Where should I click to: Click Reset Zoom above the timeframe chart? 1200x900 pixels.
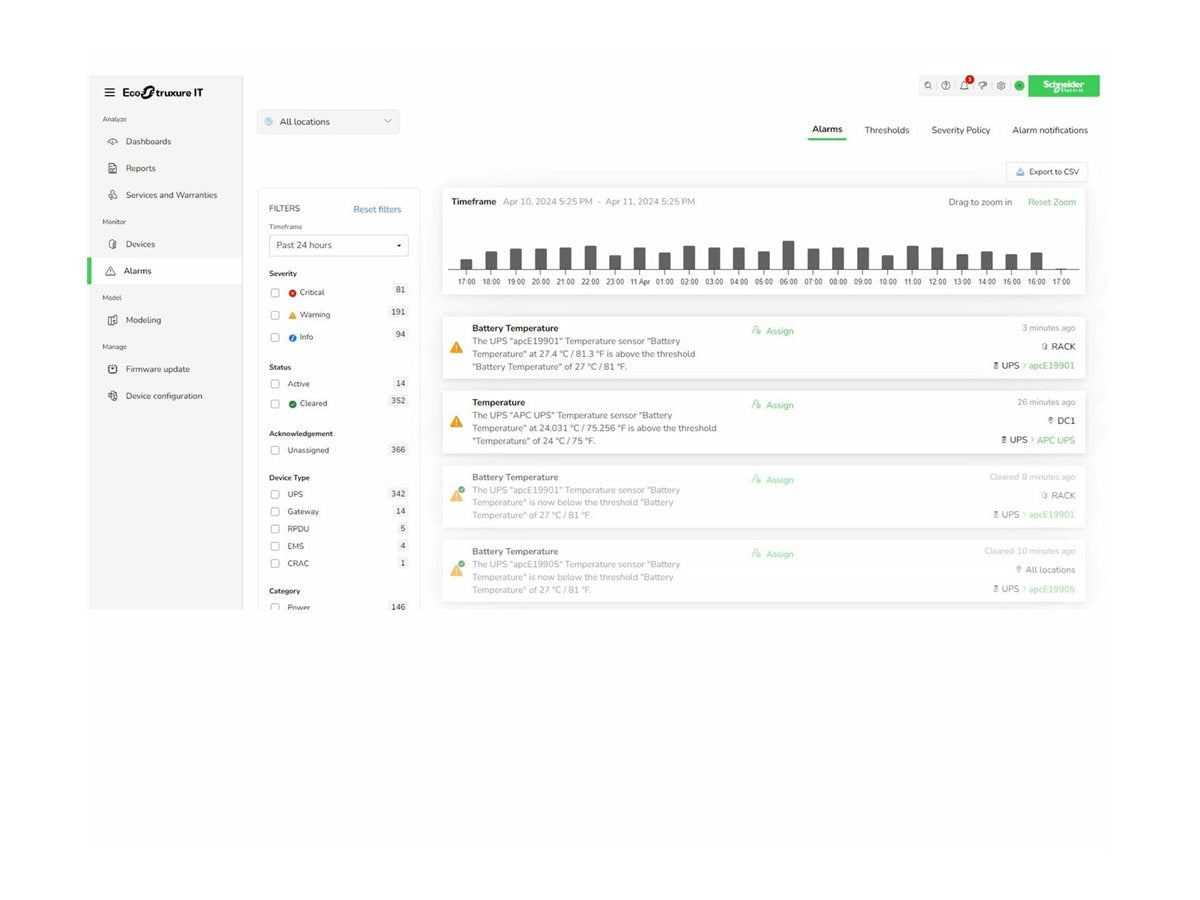tap(1051, 201)
